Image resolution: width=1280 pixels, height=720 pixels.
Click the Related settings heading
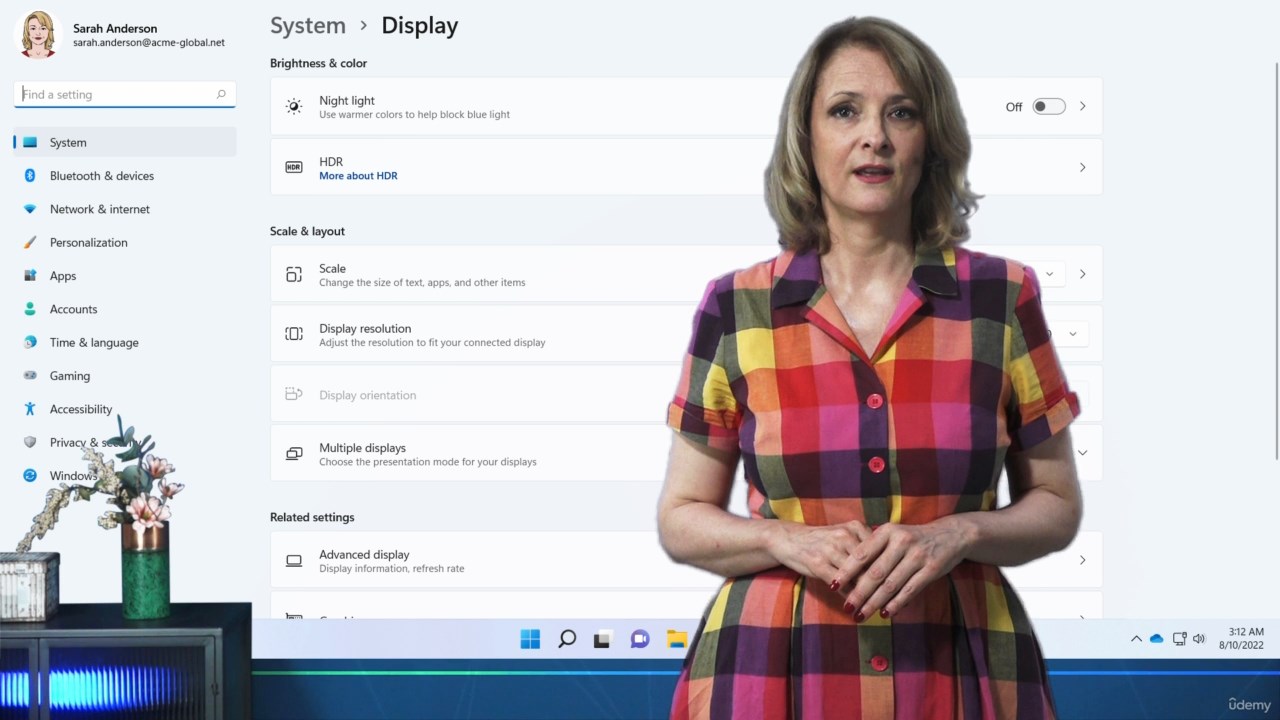(312, 517)
